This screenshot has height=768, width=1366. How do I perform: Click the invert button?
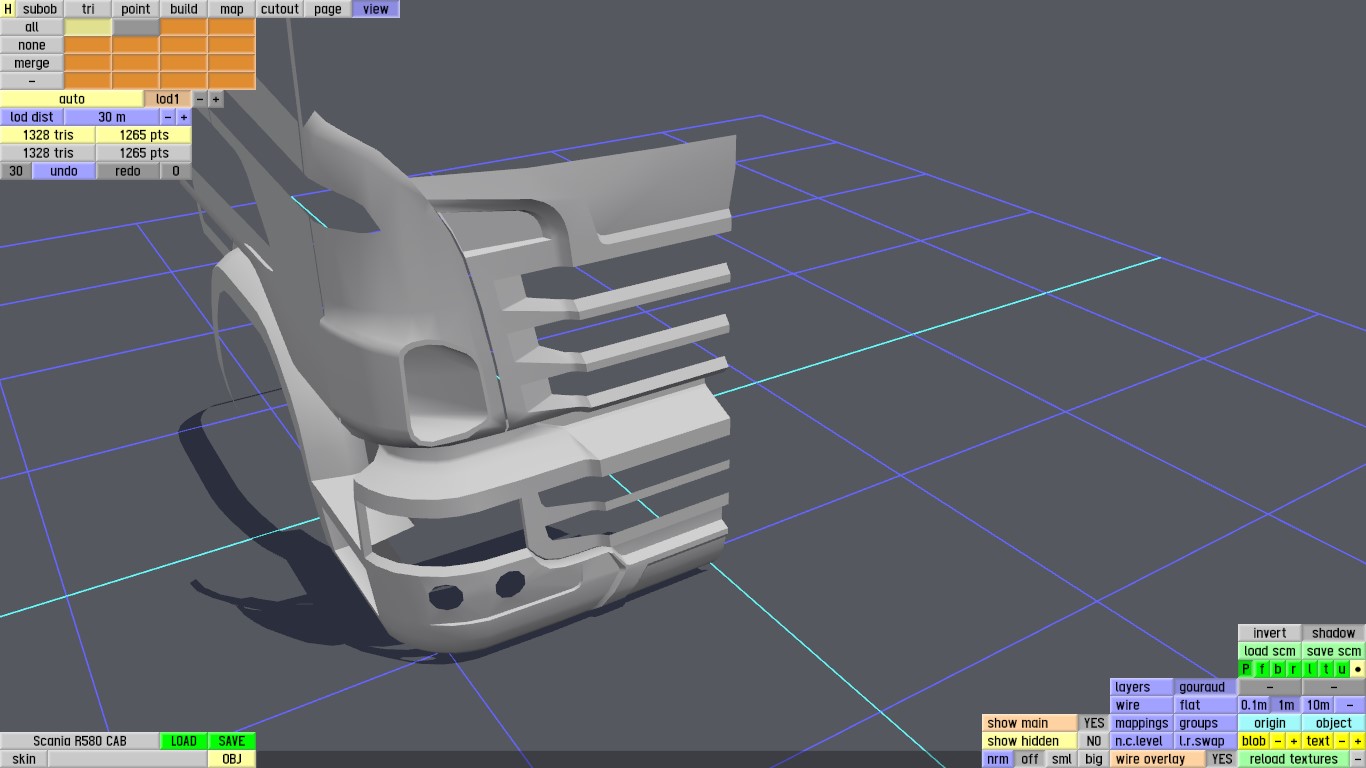(1270, 633)
